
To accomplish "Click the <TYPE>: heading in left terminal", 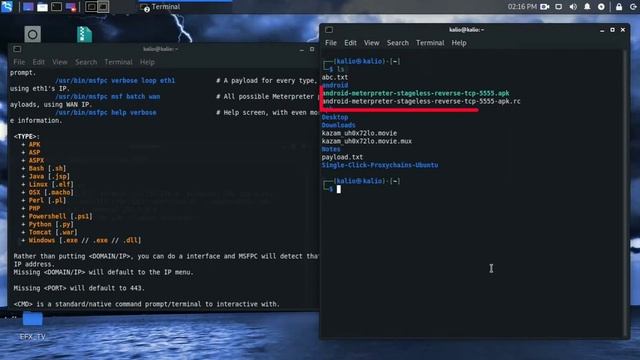I will (x=27, y=137).
